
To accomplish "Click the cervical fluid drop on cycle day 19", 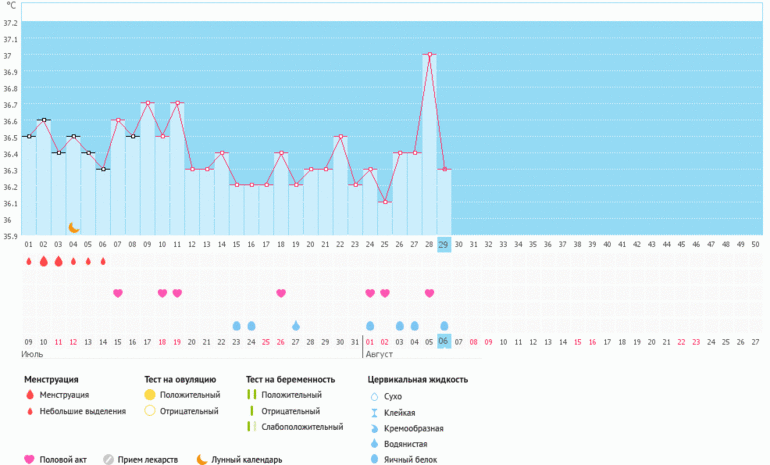I will click(296, 326).
